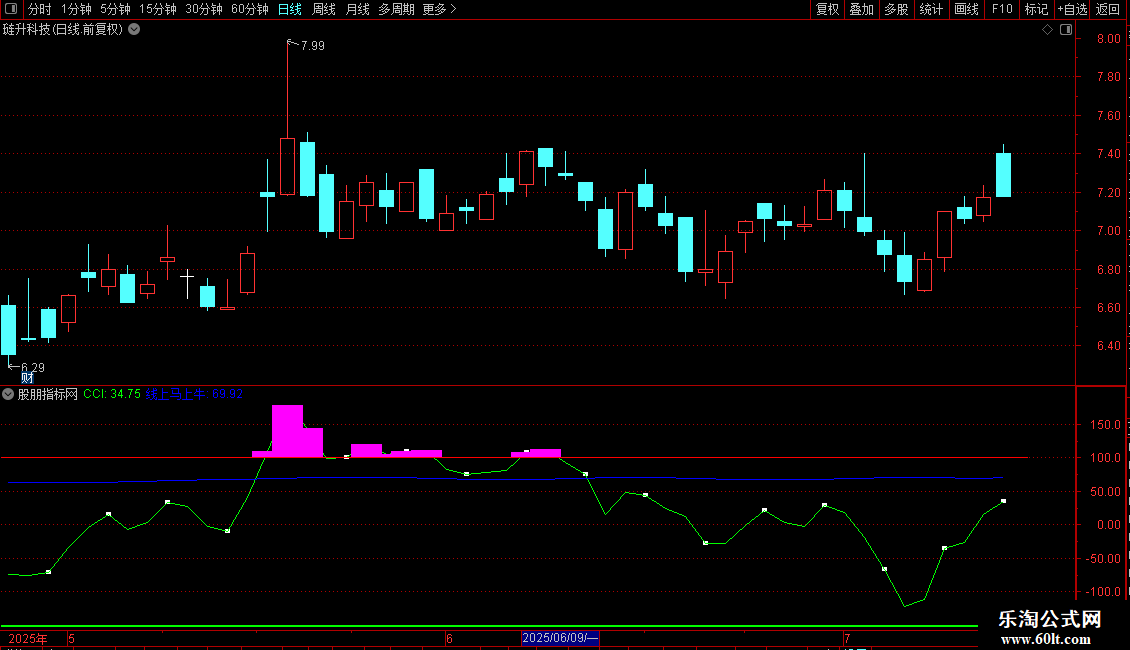
Task: Click the diamond marker icon above the chart
Action: [x=1047, y=30]
